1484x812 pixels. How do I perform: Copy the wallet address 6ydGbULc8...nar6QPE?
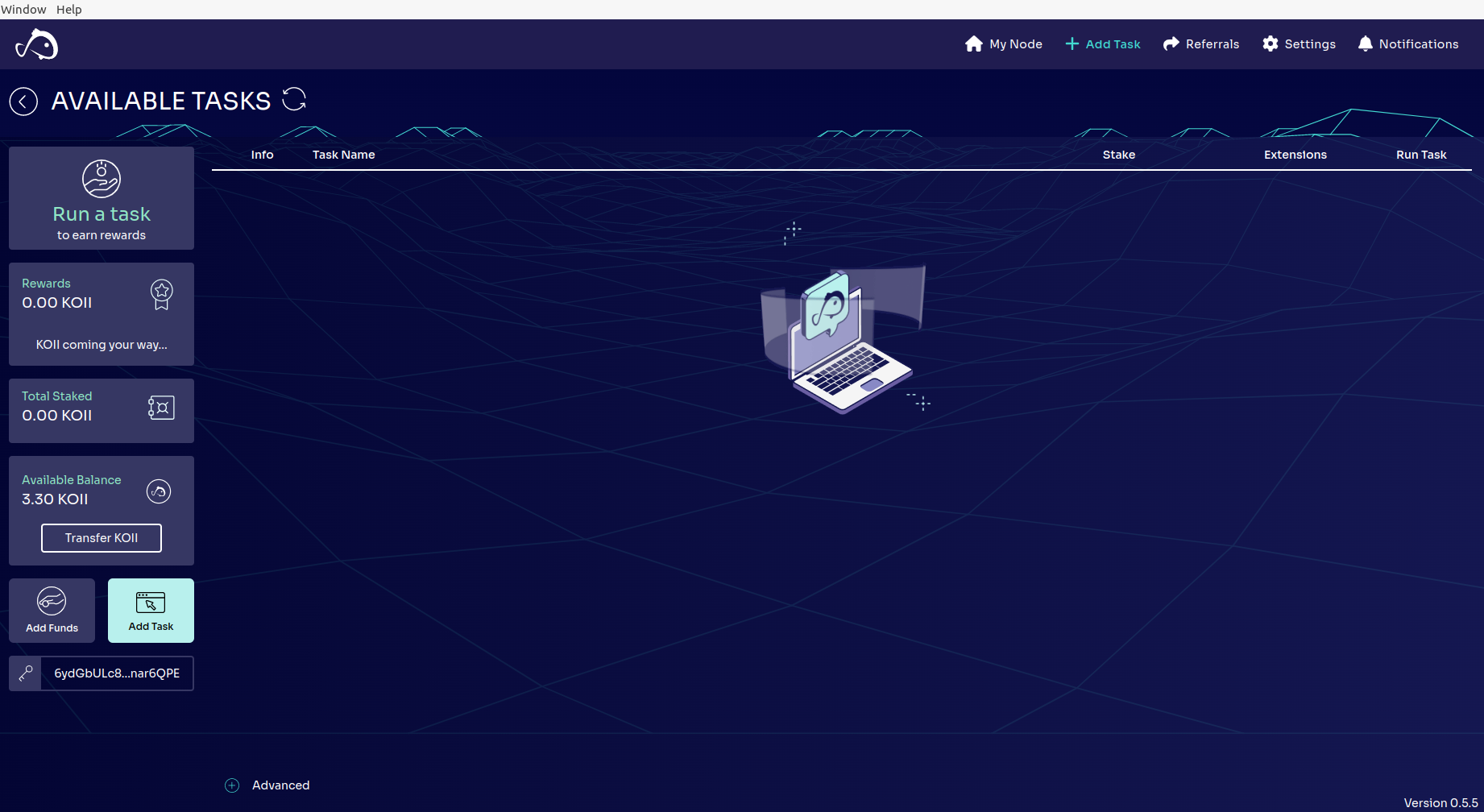click(x=117, y=673)
